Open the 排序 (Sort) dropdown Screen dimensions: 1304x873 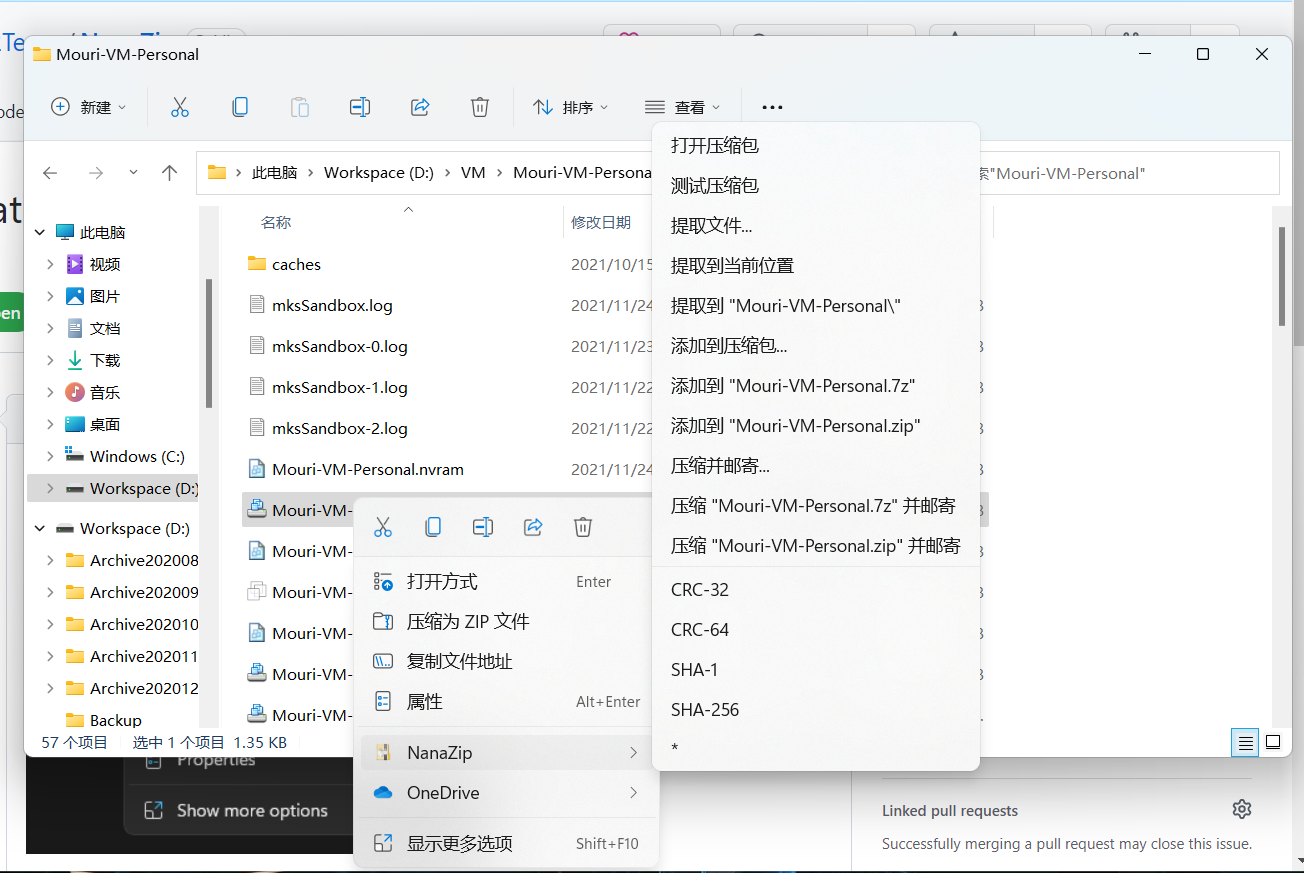coord(570,107)
